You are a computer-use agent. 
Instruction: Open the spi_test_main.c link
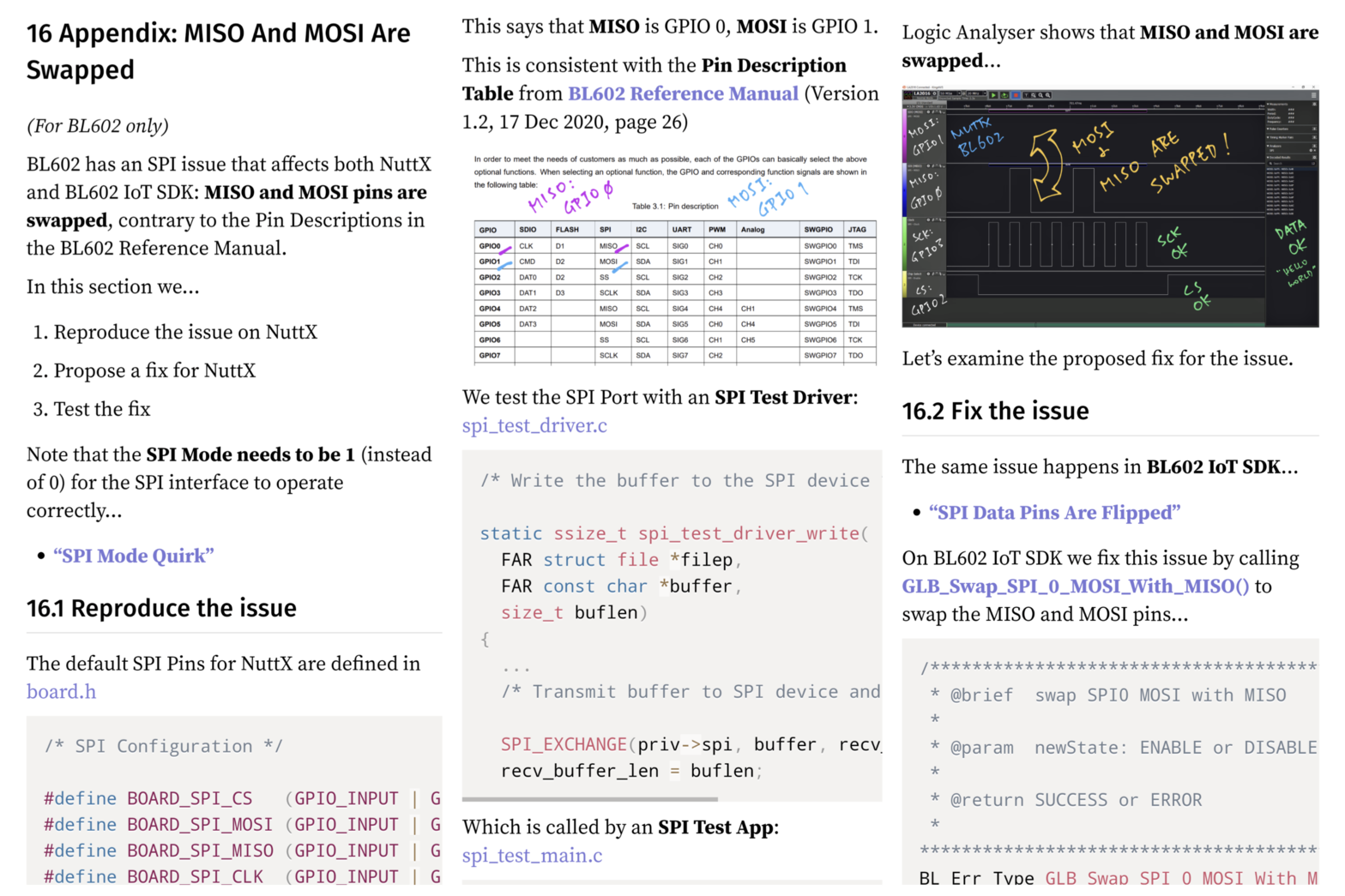pyautogui.click(x=532, y=856)
